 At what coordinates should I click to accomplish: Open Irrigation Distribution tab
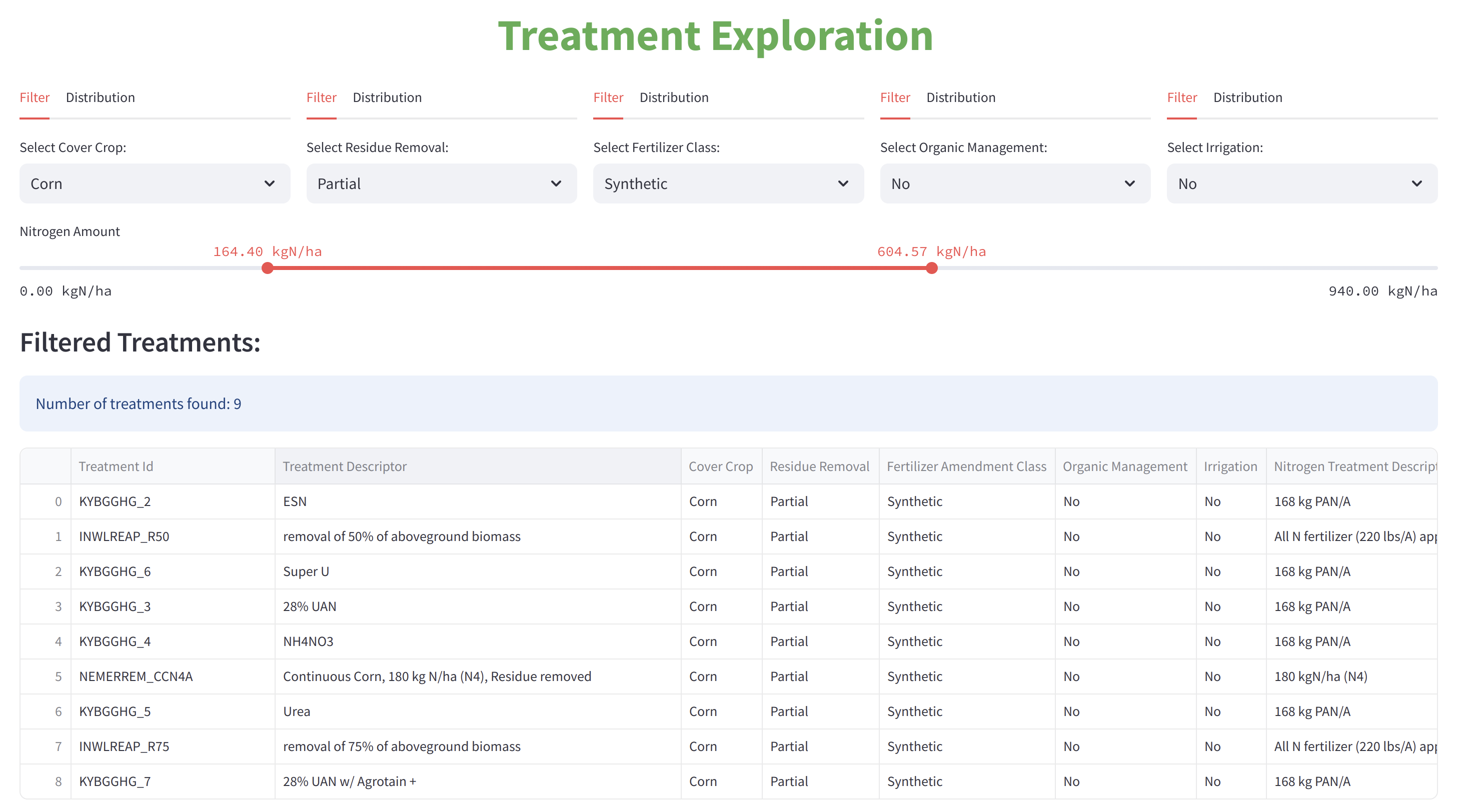point(1247,97)
